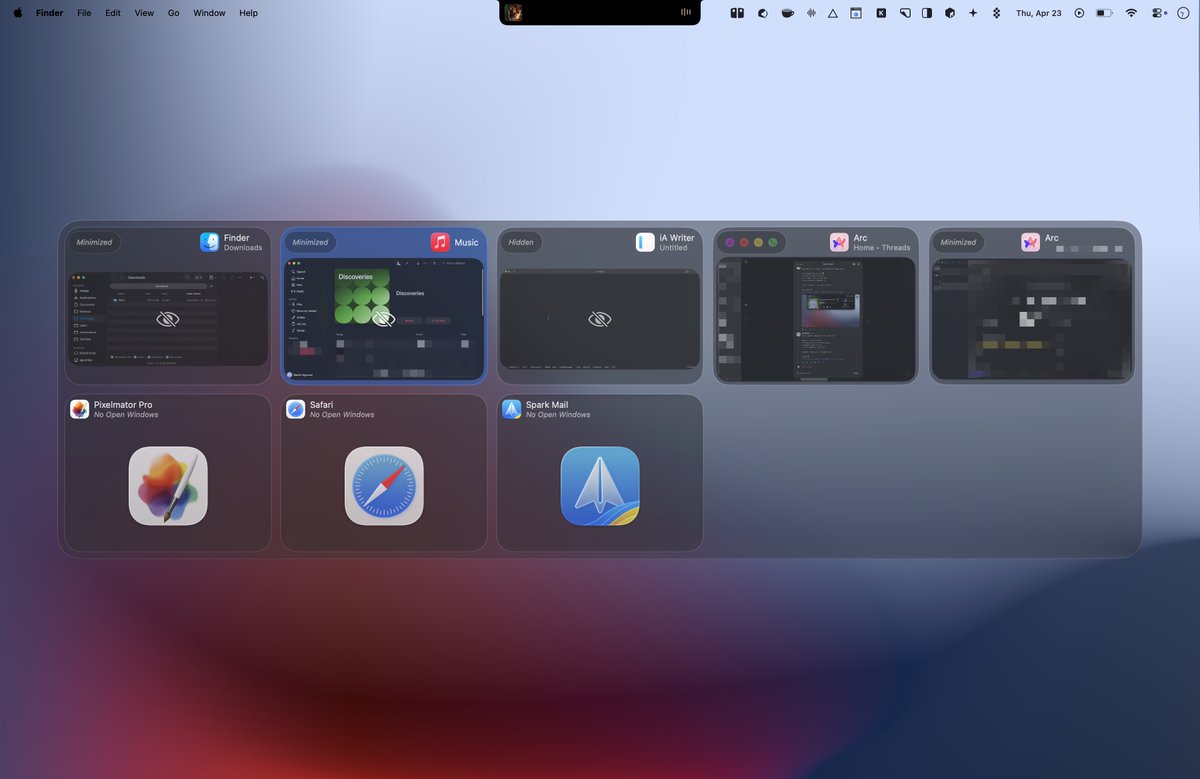Viewport: 1200px width, 779px height.
Task: Click the Minimized badge on Music tile
Action: (x=310, y=242)
